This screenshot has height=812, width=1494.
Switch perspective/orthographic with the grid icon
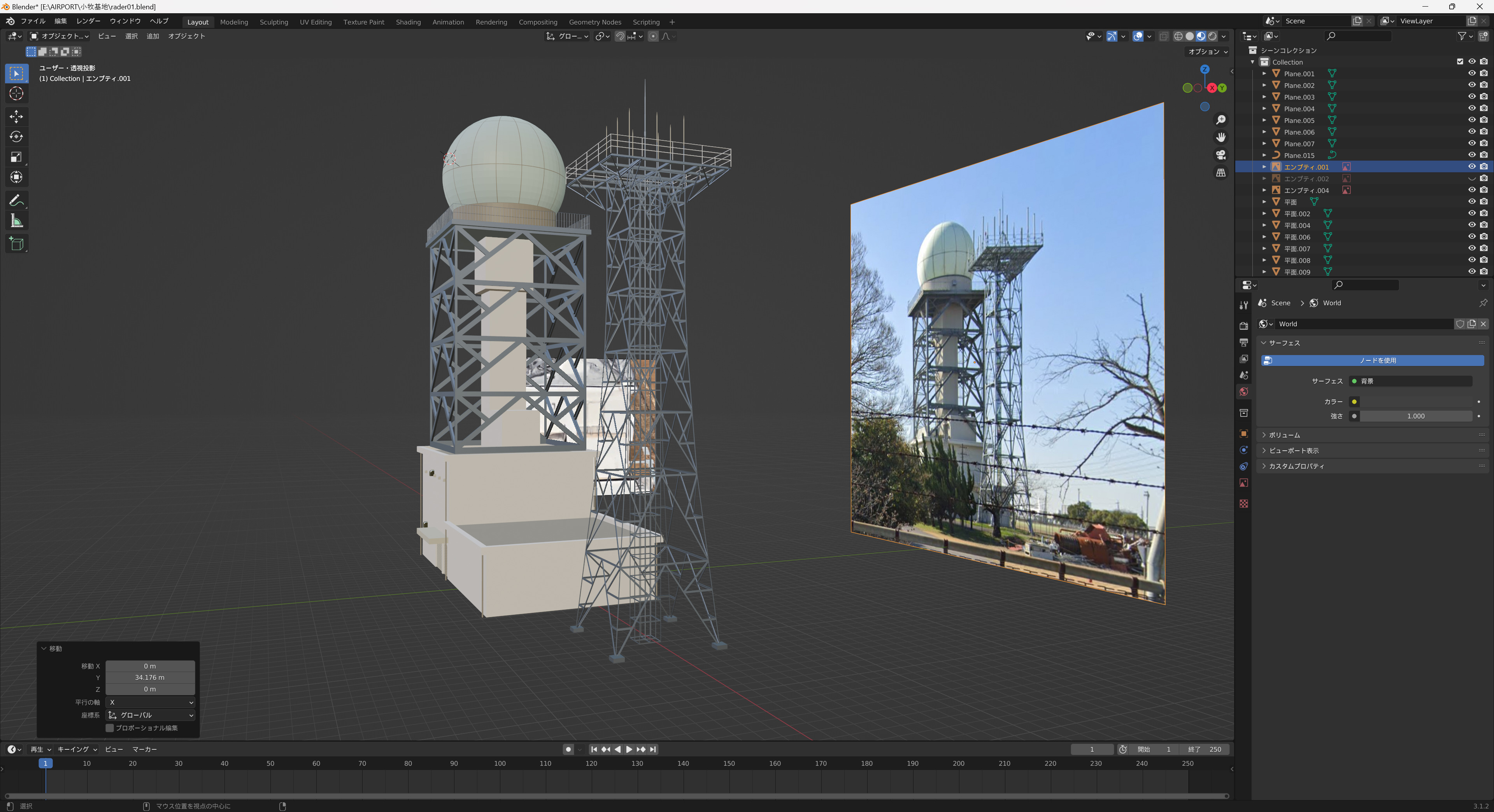click(x=1221, y=173)
